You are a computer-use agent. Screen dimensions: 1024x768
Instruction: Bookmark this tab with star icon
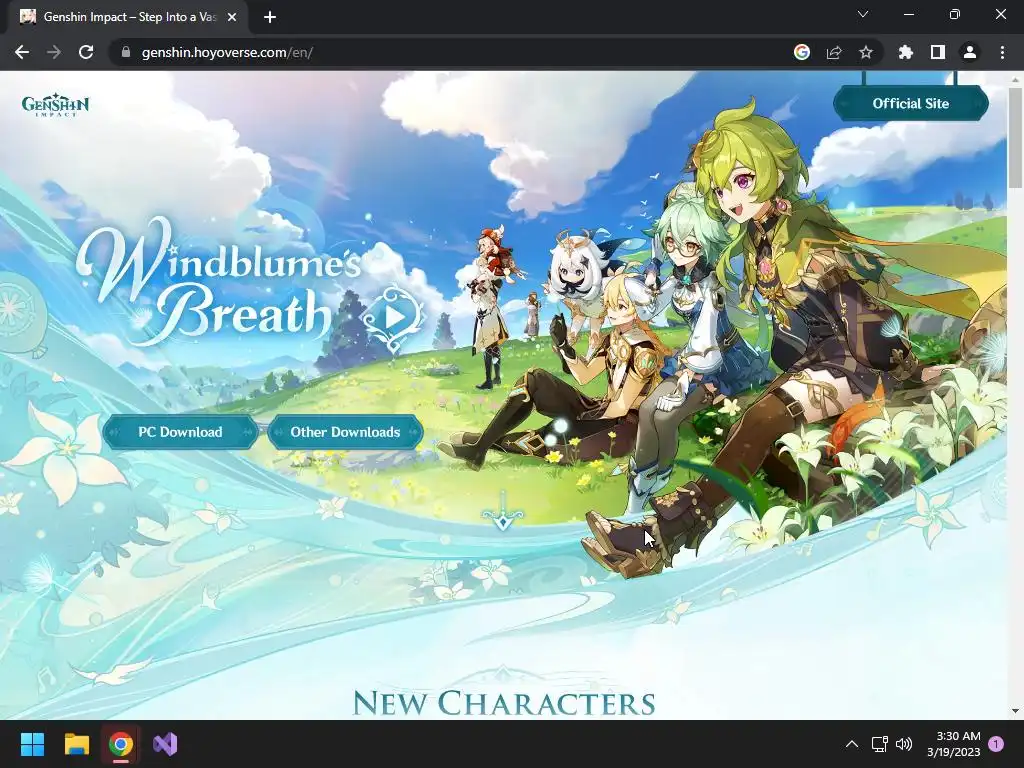[866, 52]
